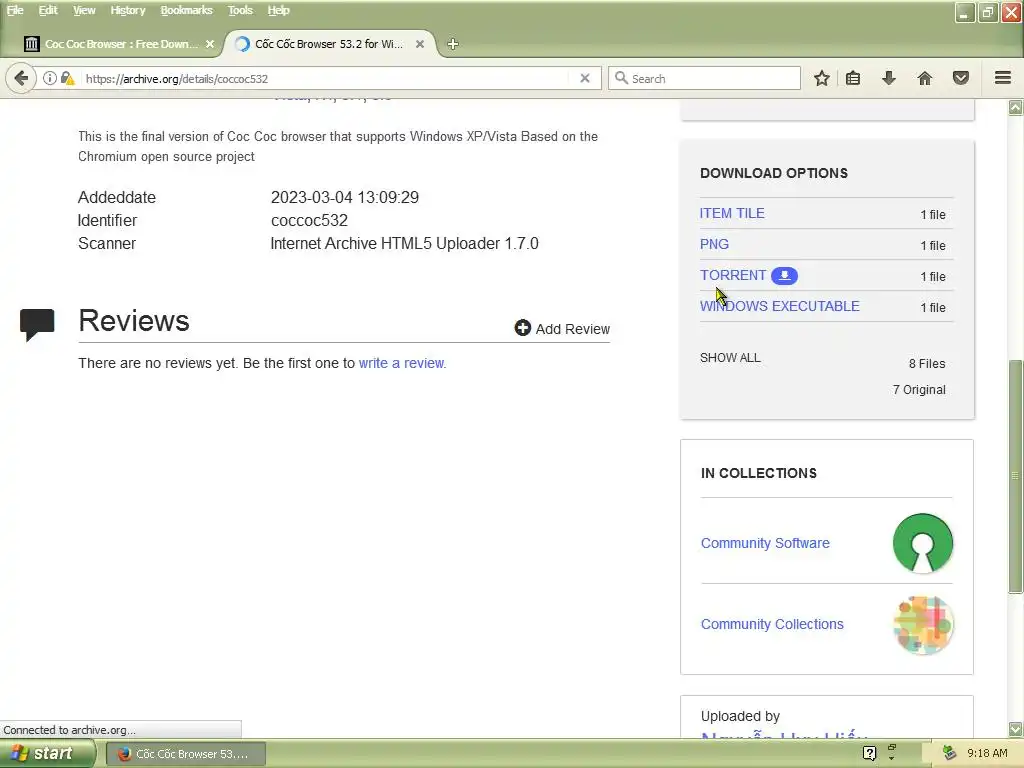Stop page loading with the X in the address bar
This screenshot has width=1024, height=768.
coord(585,78)
